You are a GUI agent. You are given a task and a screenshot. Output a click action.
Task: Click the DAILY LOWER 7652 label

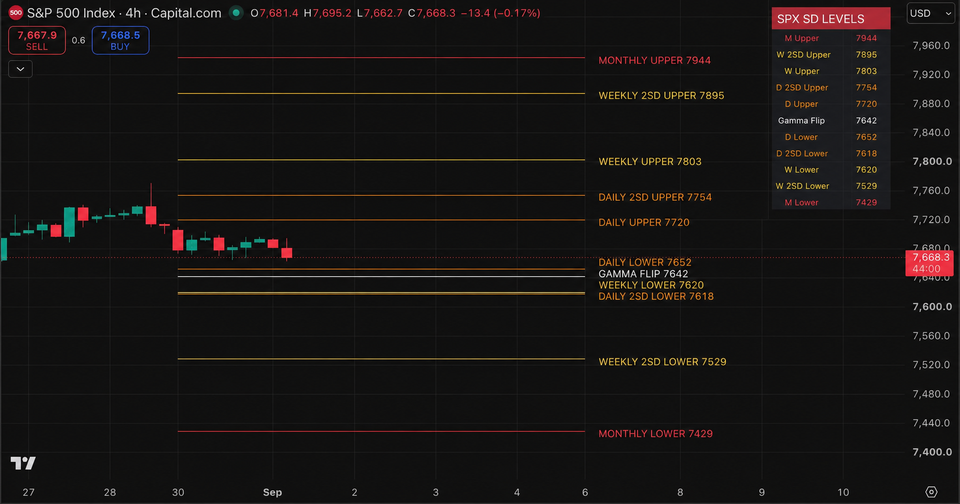[645, 262]
